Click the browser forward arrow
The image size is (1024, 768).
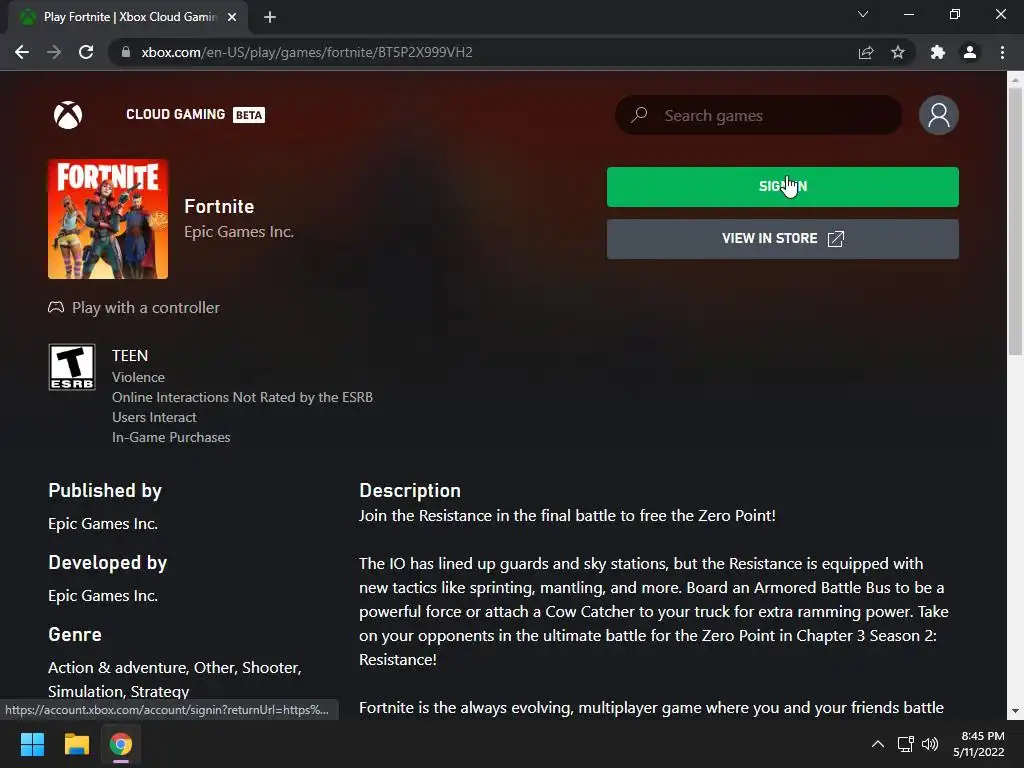click(54, 52)
